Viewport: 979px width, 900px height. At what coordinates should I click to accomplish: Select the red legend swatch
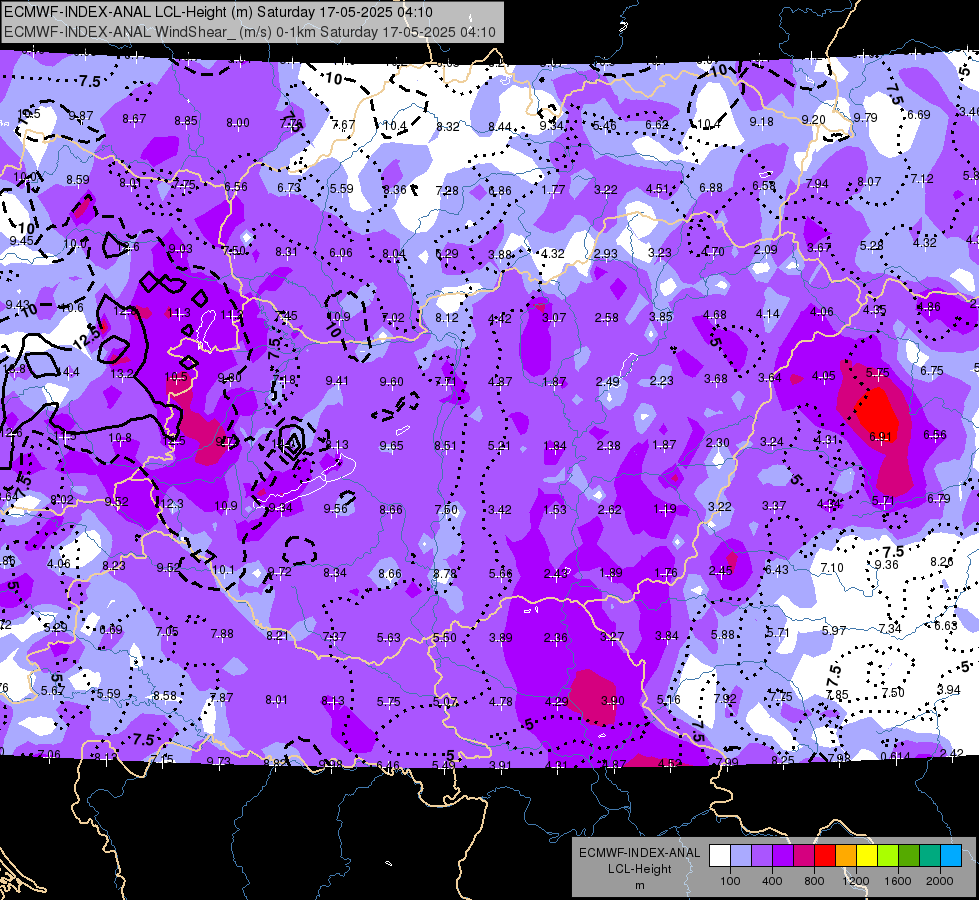[825, 856]
